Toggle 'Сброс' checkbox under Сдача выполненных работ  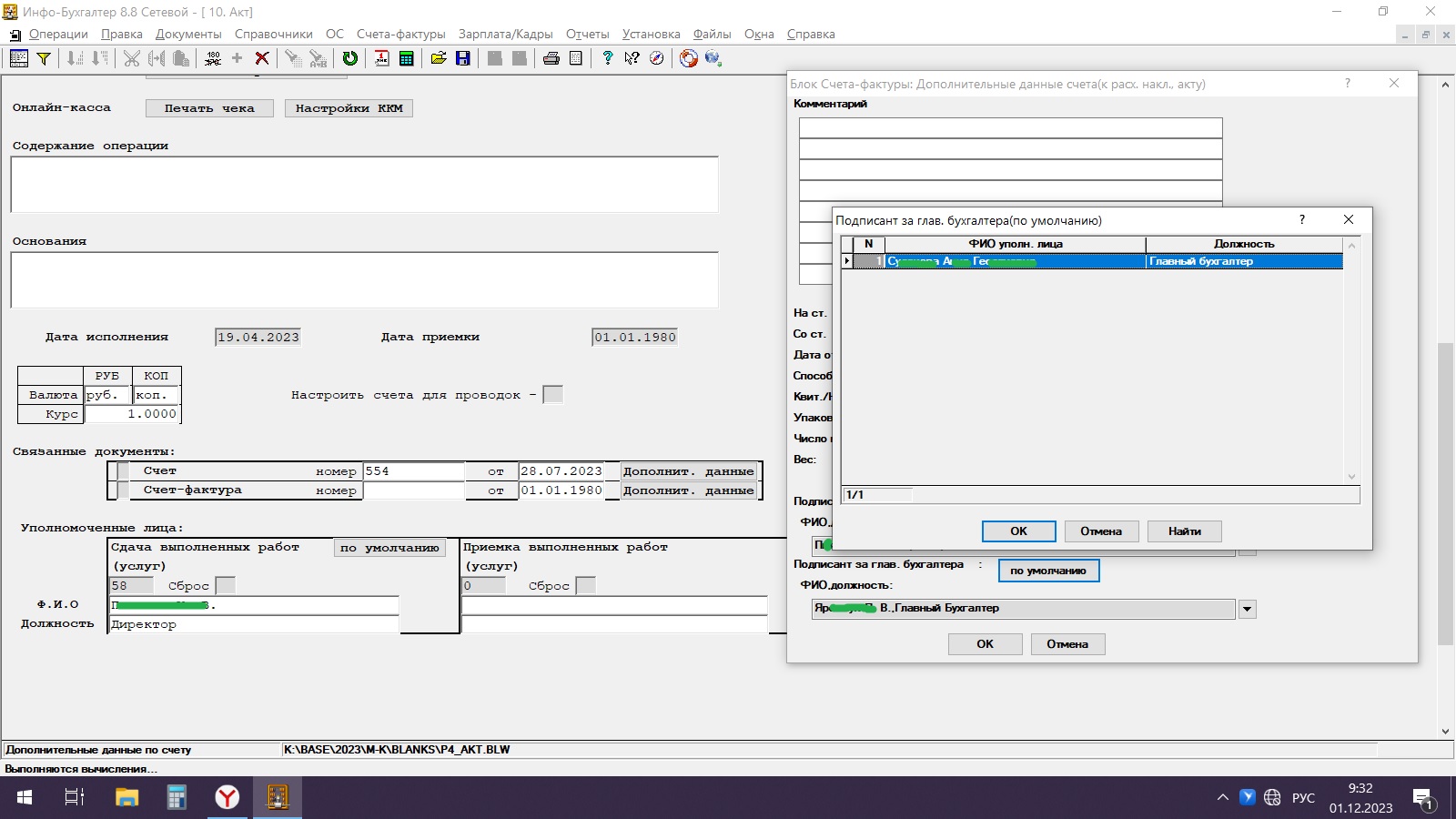pos(226,585)
